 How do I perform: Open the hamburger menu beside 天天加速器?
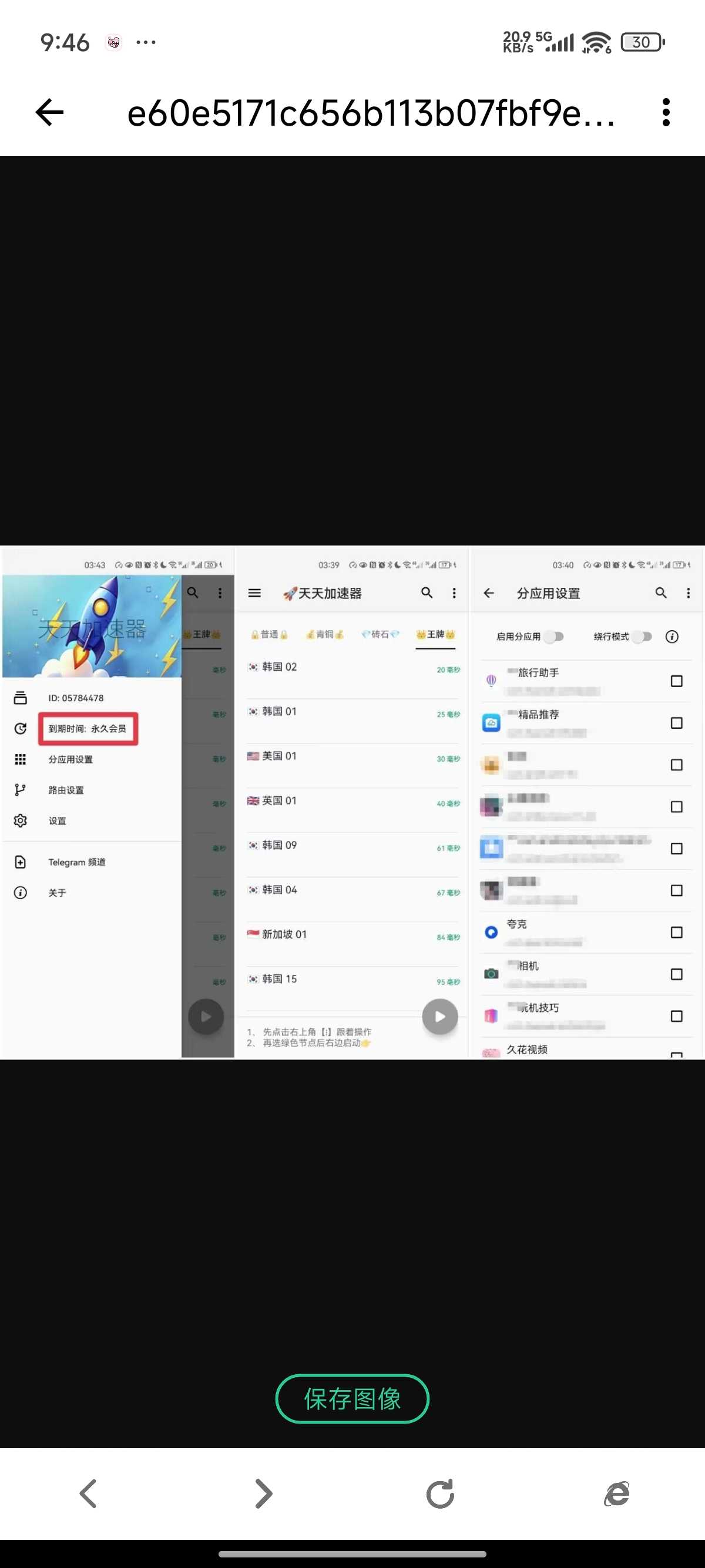click(254, 593)
